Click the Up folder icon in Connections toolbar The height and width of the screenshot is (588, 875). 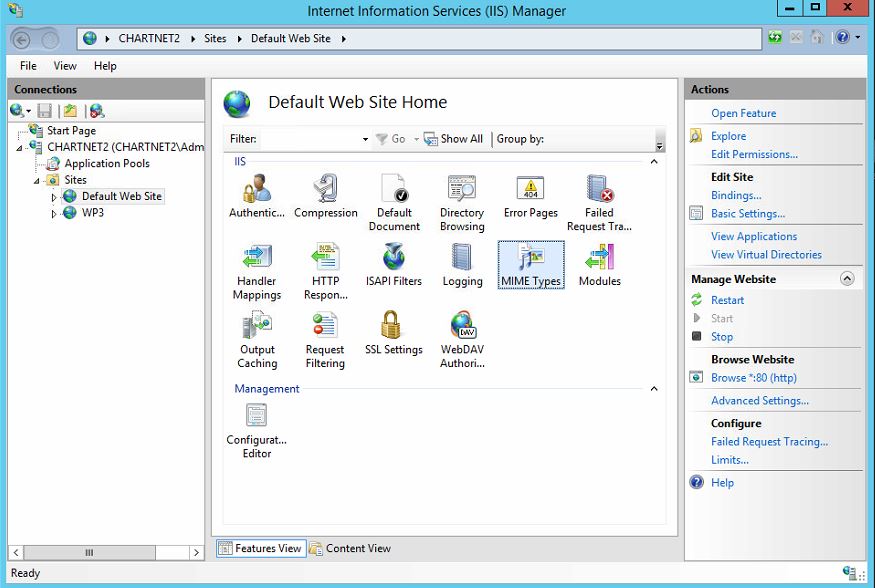point(70,111)
